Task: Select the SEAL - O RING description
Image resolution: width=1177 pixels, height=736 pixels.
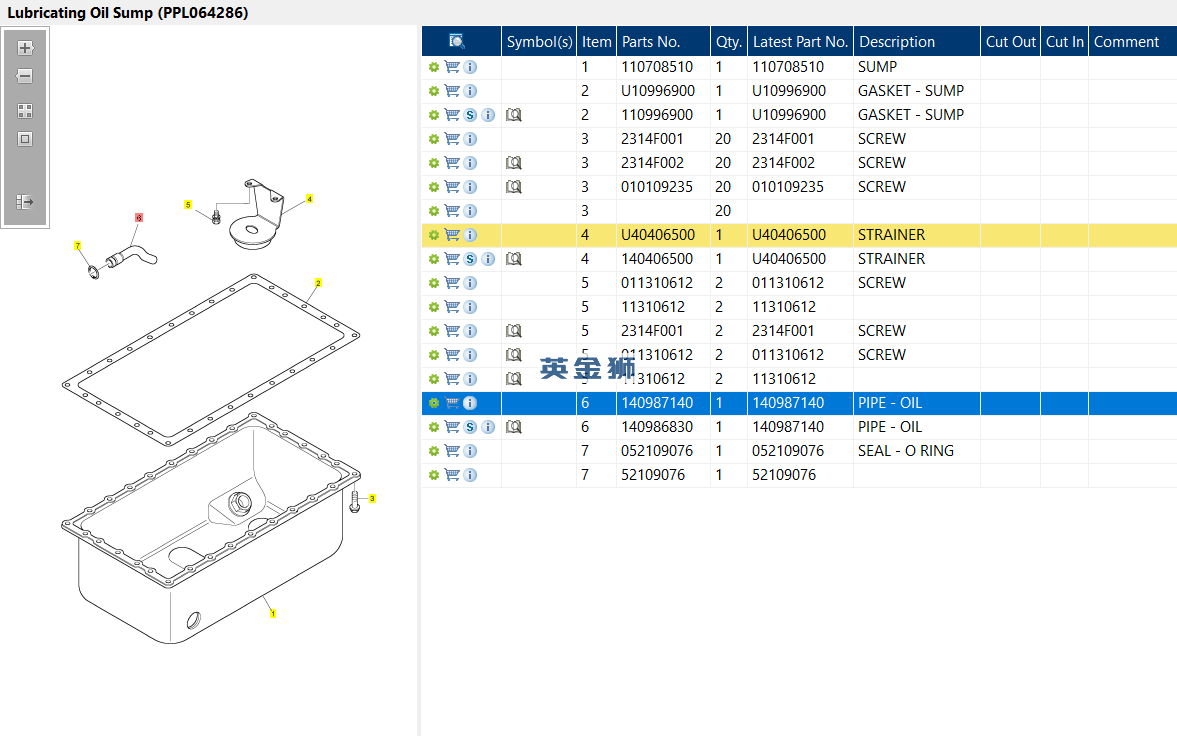Action: [906, 451]
